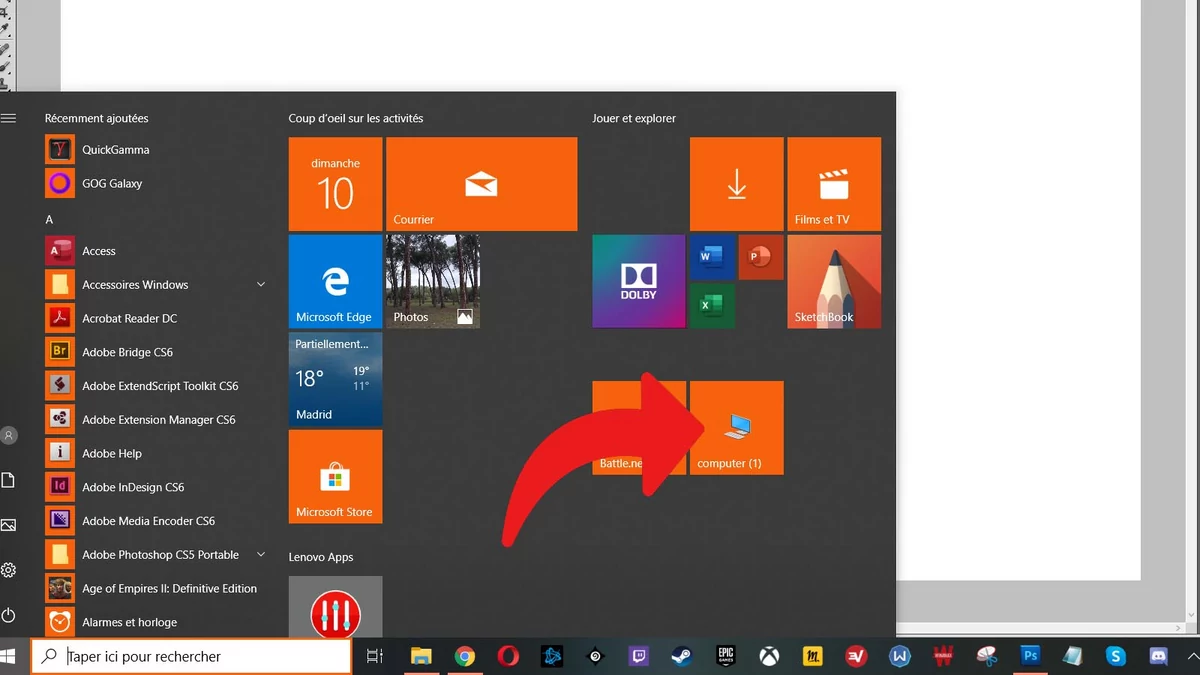Open the Word tile in Office group
This screenshot has width=1200, height=675.
(x=711, y=257)
